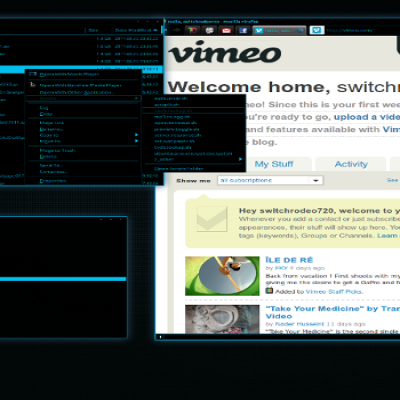Click the checkmark icon in welcome notice
Image resolution: width=400 pixels, height=400 pixels.
[x=212, y=219]
